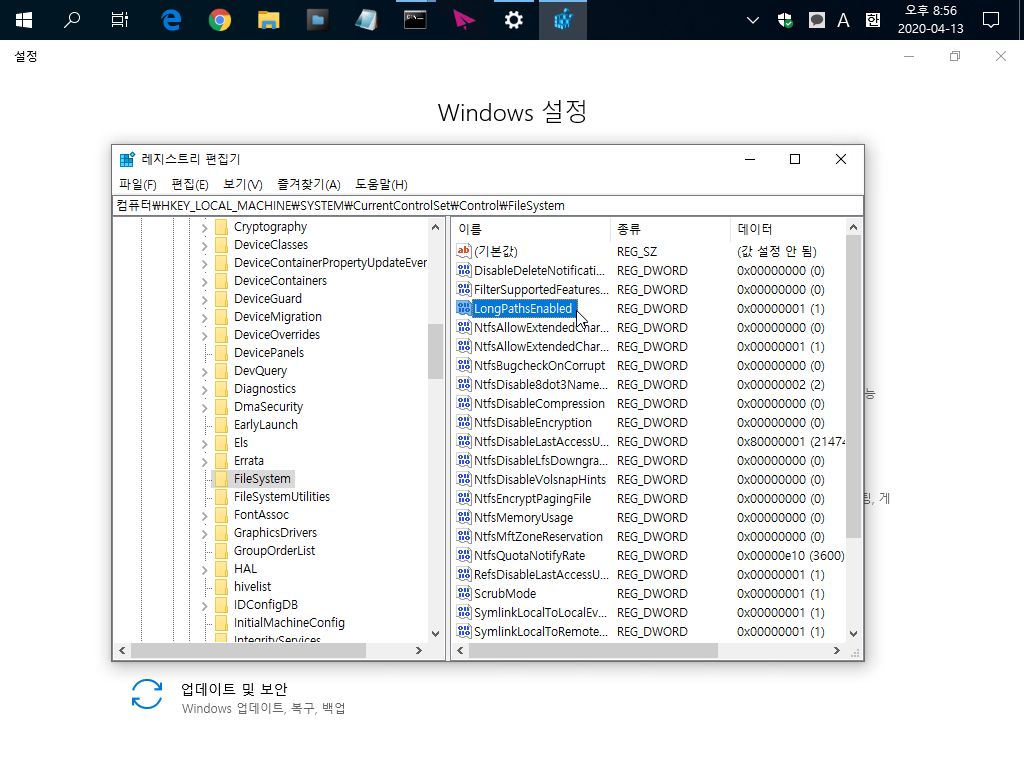Toggle Korean IME input indicator

(x=872, y=20)
